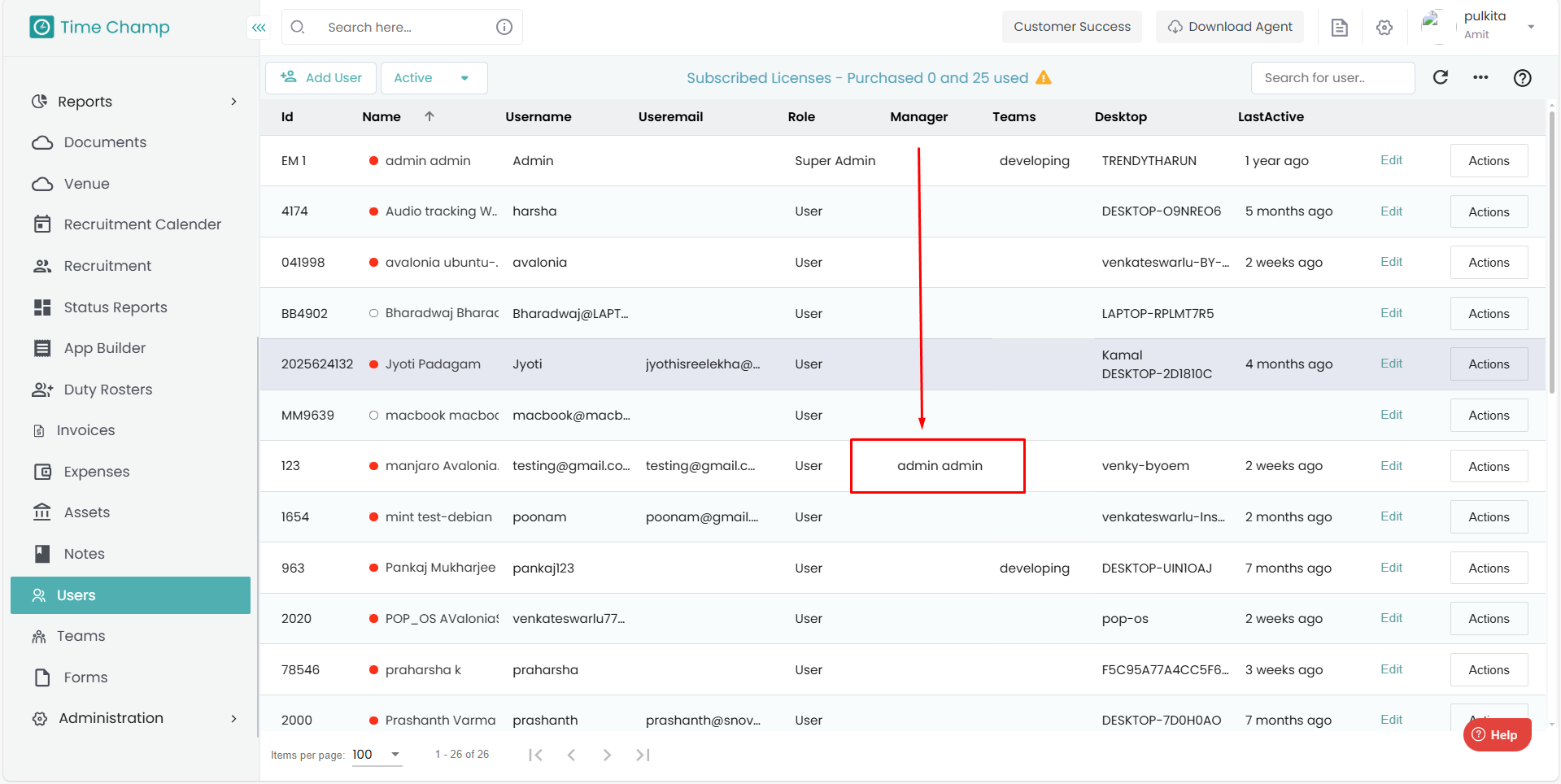Open the items per page dropdown
This screenshot has height=784, width=1561.
[x=377, y=755]
